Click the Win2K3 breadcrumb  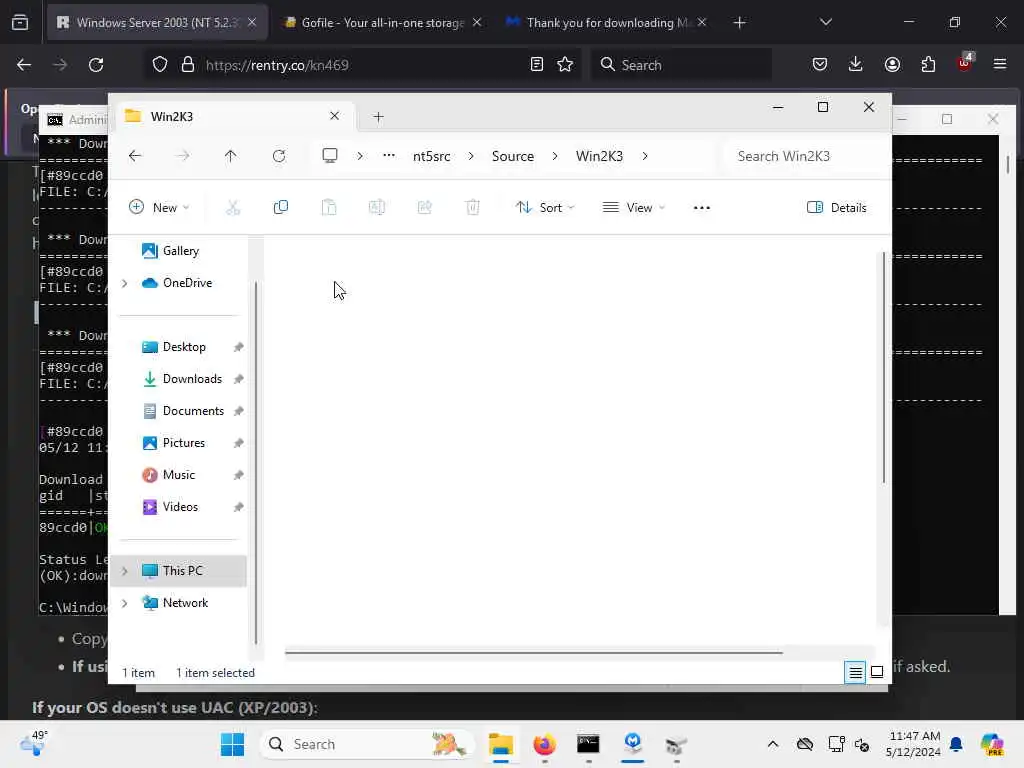pos(600,156)
